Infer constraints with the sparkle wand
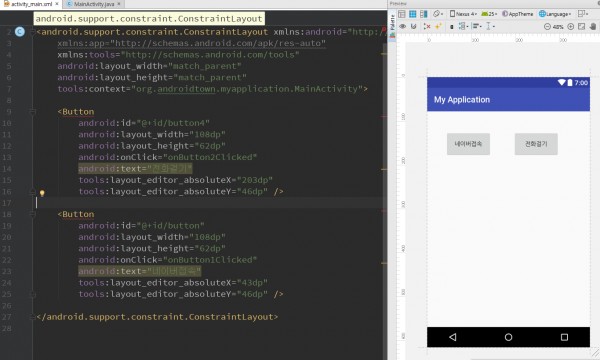600x360 pixels. [x=438, y=26]
